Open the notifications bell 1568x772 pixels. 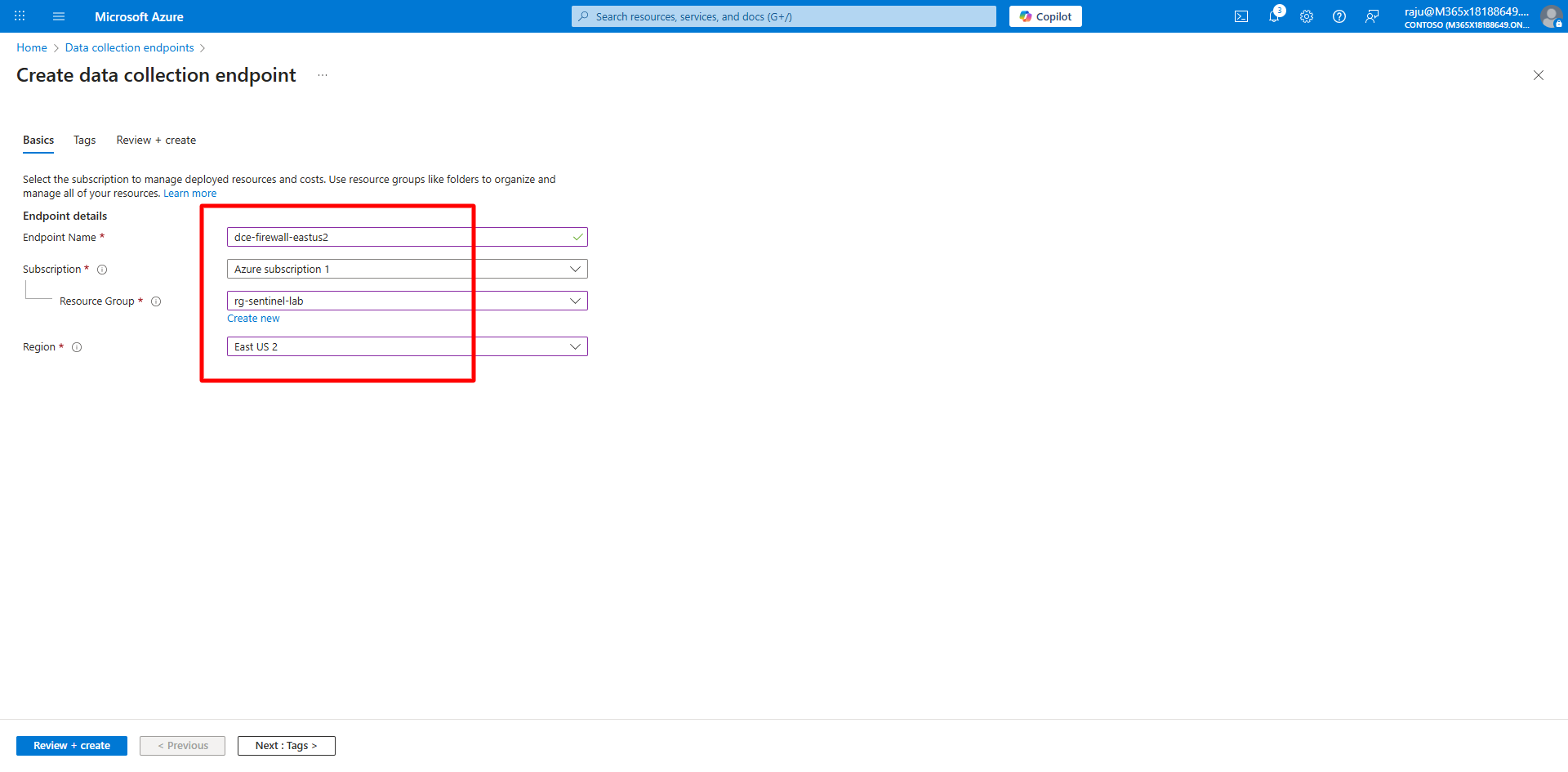pyautogui.click(x=1274, y=16)
